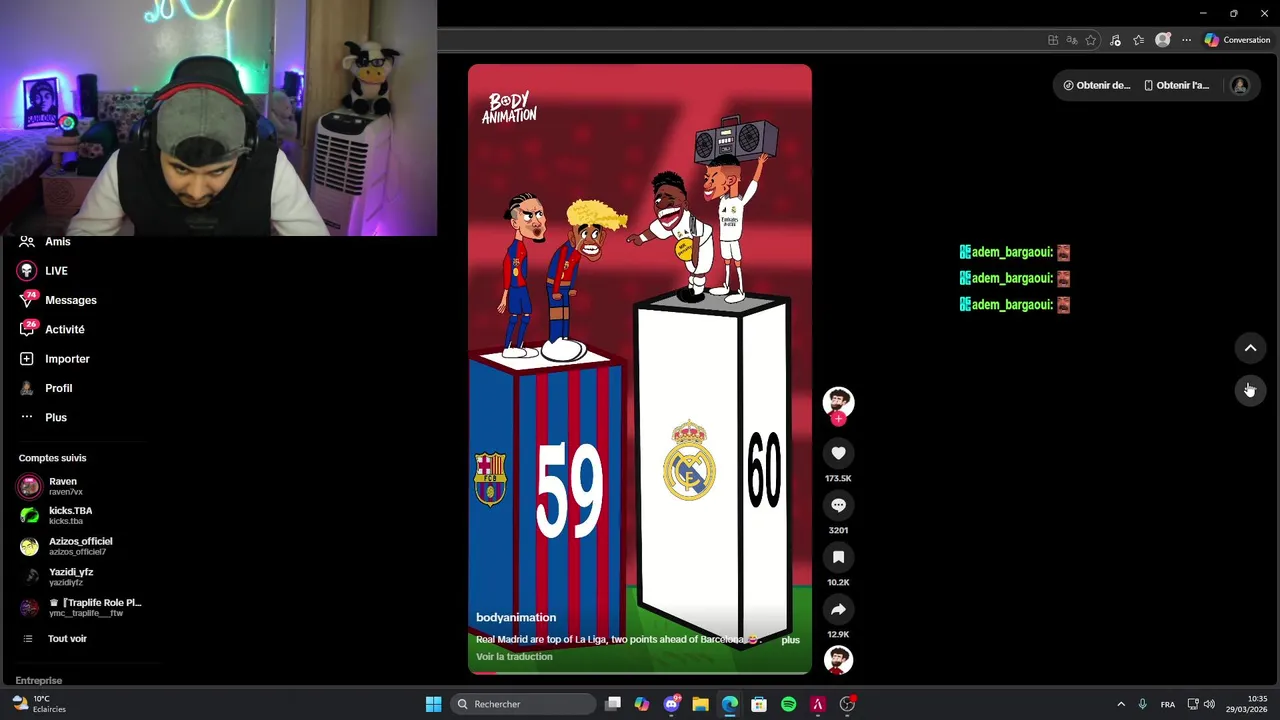Open Spotify from taskbar
1280x720 pixels.
788,704
